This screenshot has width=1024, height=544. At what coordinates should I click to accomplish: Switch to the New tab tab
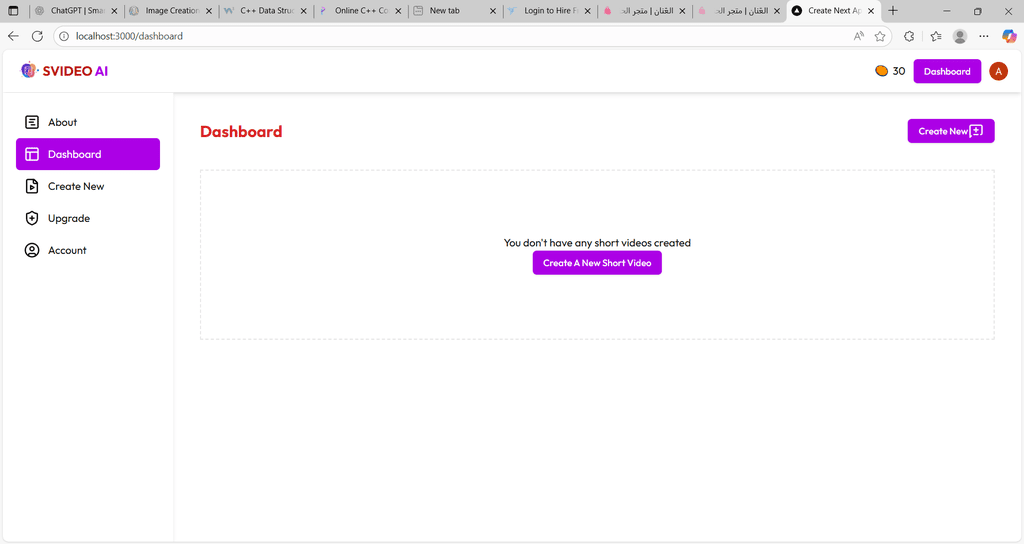coord(455,11)
